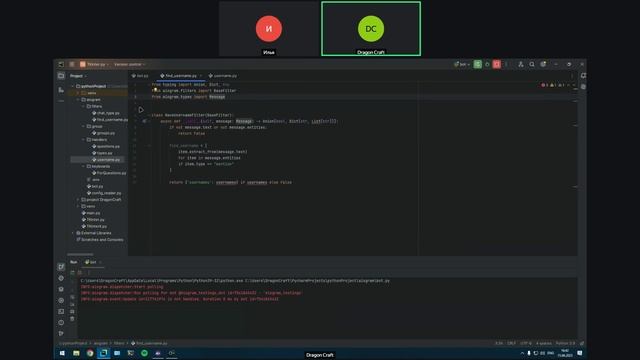Viewport: 640px width, 360px height.
Task: Open the Code With Me people icon
Action: 521,64
